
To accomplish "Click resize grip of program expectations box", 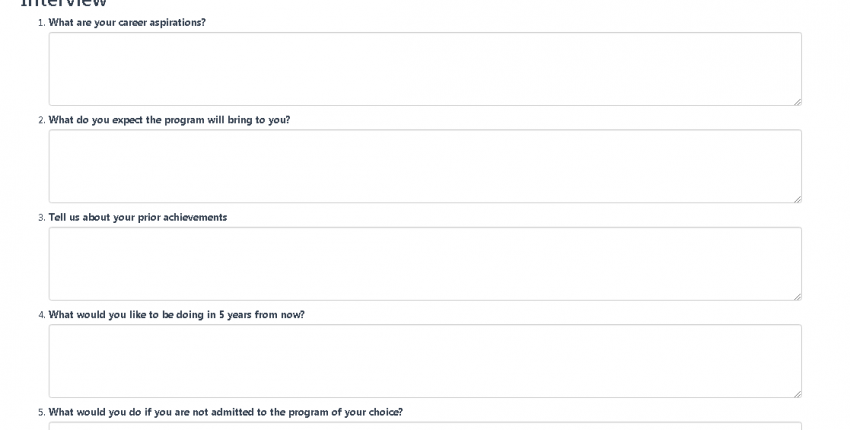I will [x=797, y=199].
